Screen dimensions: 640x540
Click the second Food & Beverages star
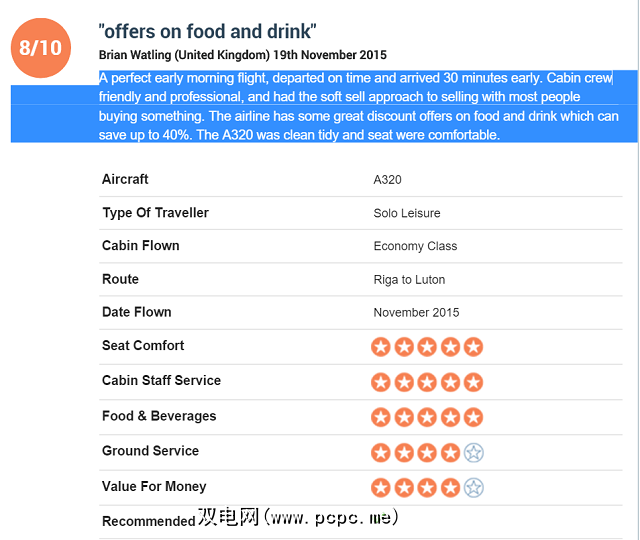(404, 417)
